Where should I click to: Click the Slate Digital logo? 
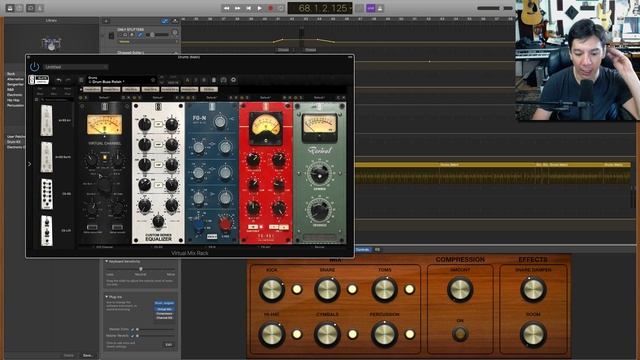(39, 80)
